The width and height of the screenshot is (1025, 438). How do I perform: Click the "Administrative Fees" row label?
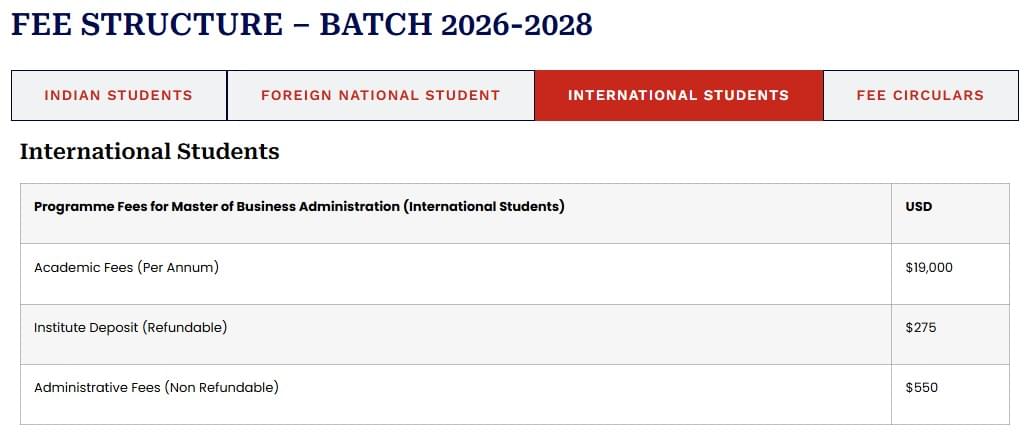click(96, 388)
